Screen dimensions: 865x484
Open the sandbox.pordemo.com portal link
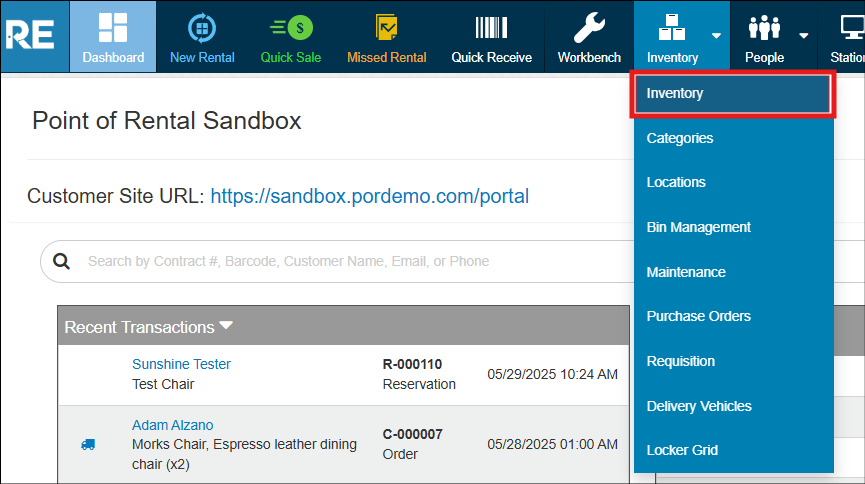(x=369, y=196)
